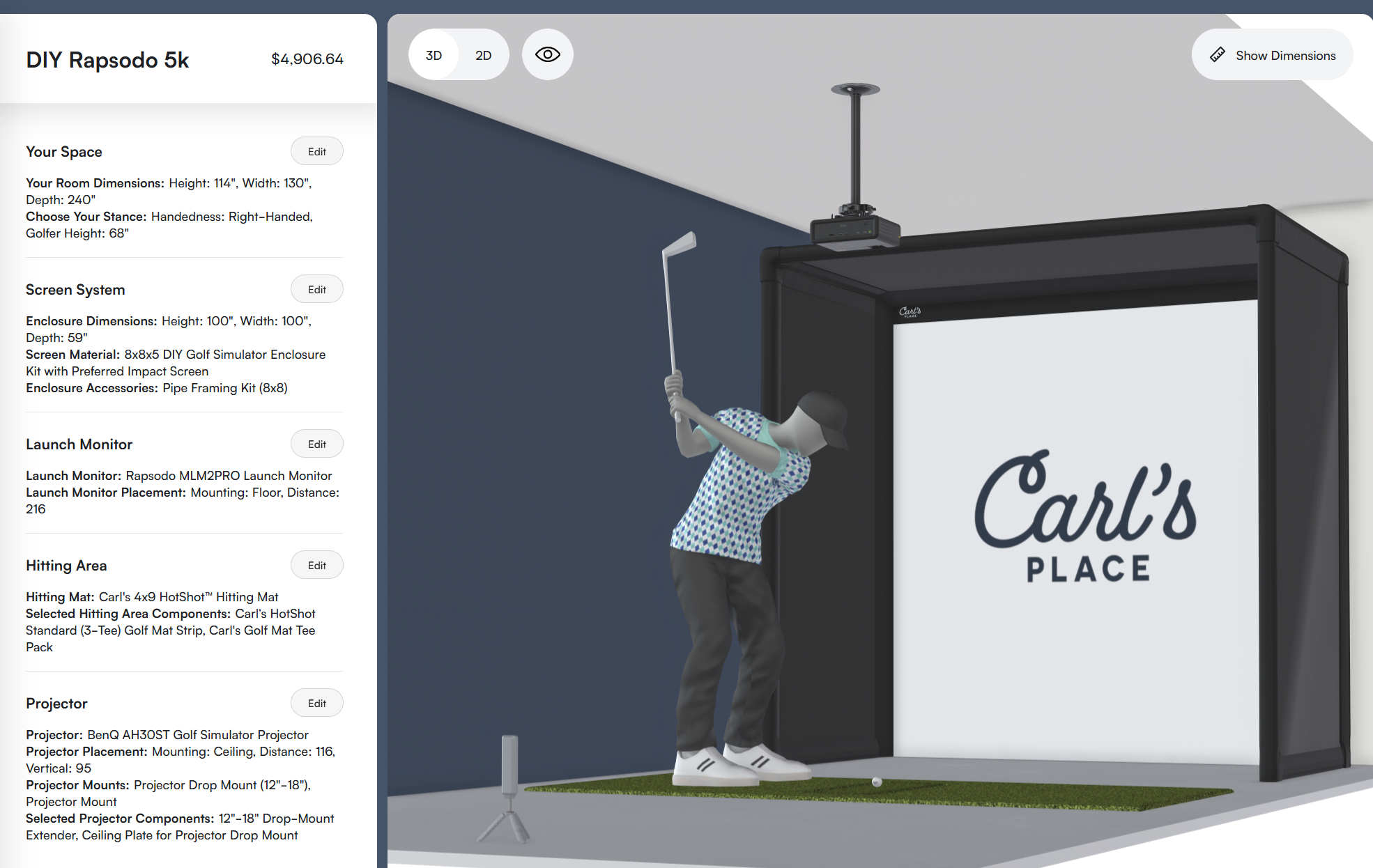This screenshot has height=868, width=1373.
Task: Click the Choose Your Stance label
Action: click(x=86, y=217)
